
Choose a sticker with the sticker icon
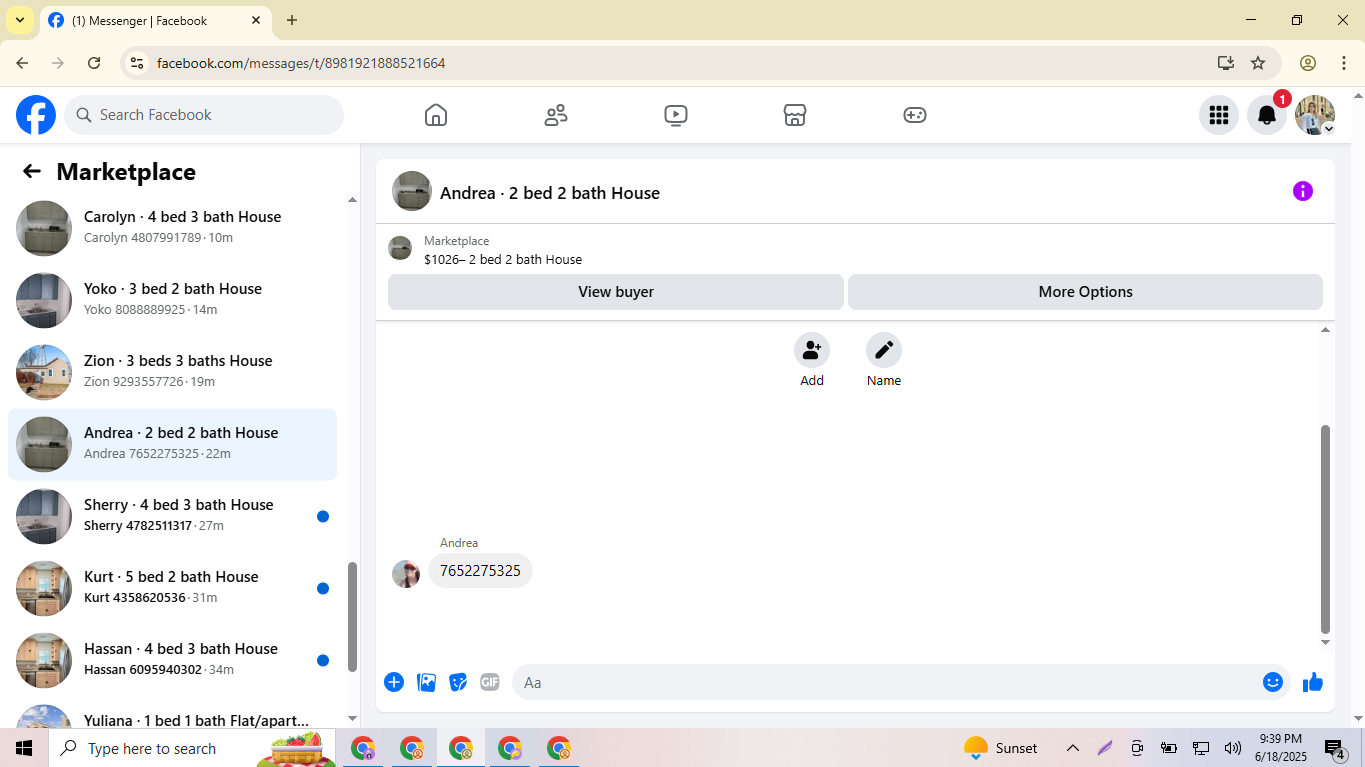458,682
